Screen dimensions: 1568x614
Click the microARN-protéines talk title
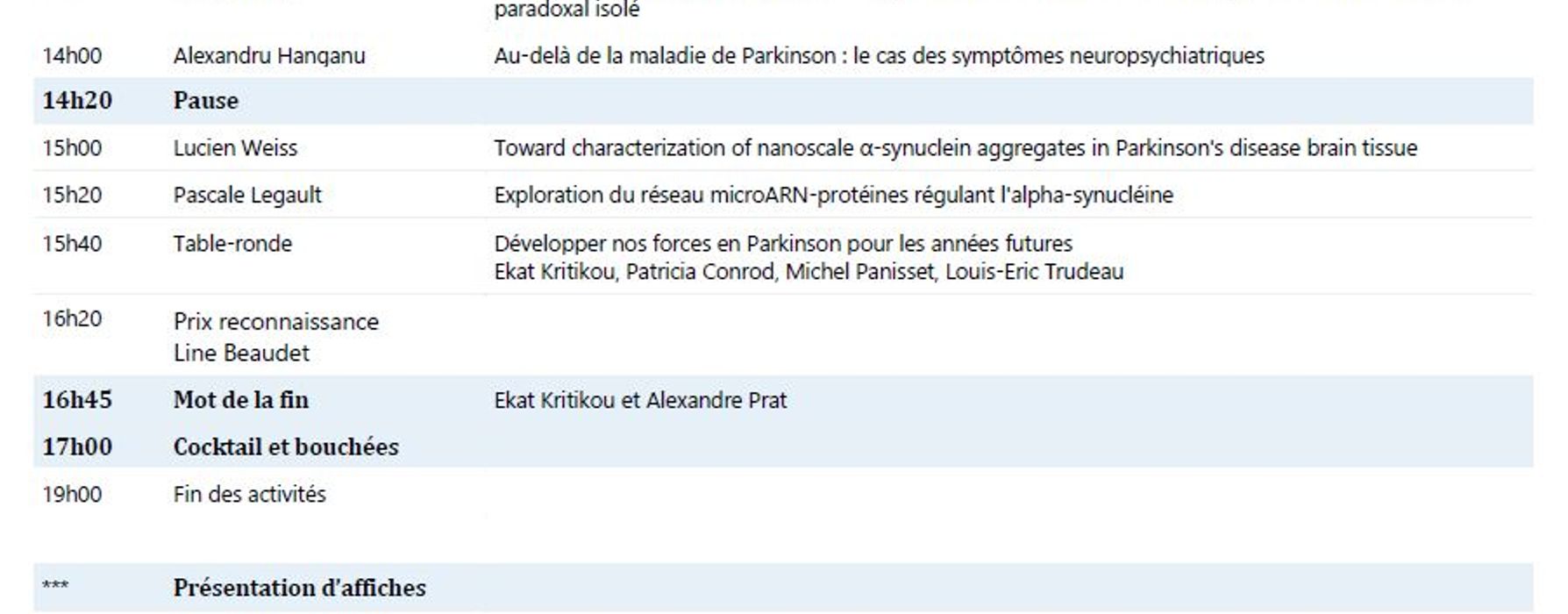point(832,195)
